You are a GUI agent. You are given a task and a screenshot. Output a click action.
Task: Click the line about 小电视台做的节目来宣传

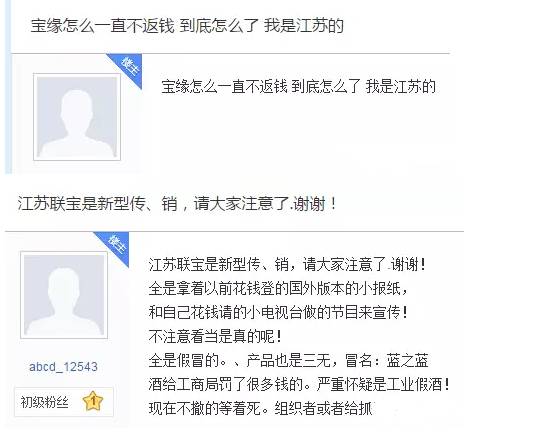(278, 313)
